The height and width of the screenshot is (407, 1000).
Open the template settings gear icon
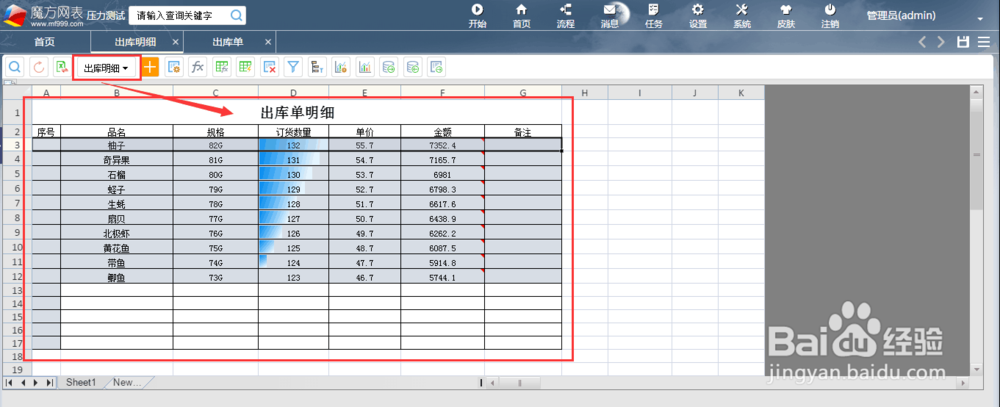(174, 67)
